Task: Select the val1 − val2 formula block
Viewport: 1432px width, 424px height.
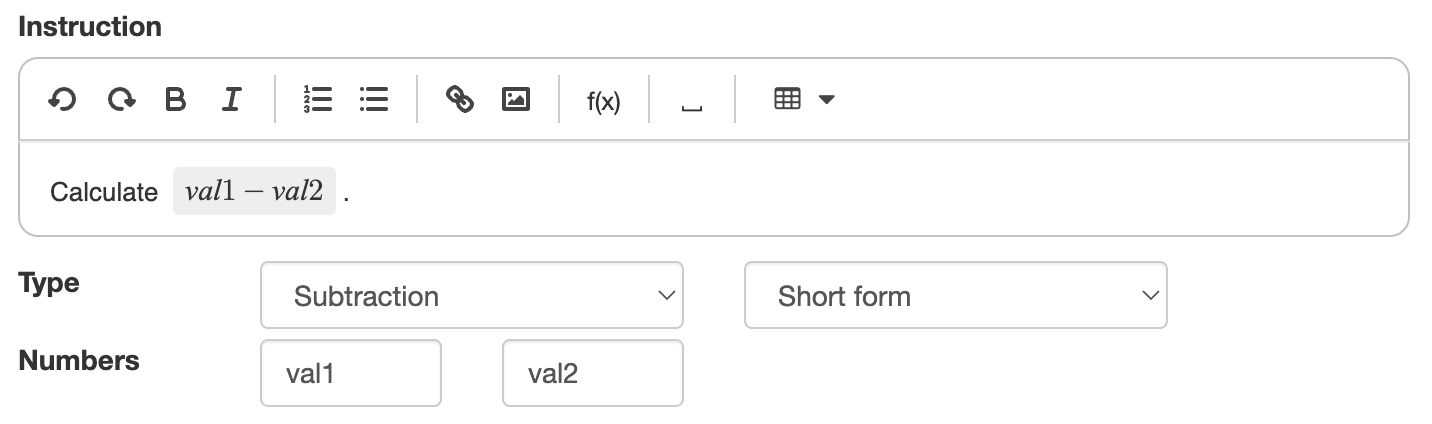Action: (x=254, y=191)
